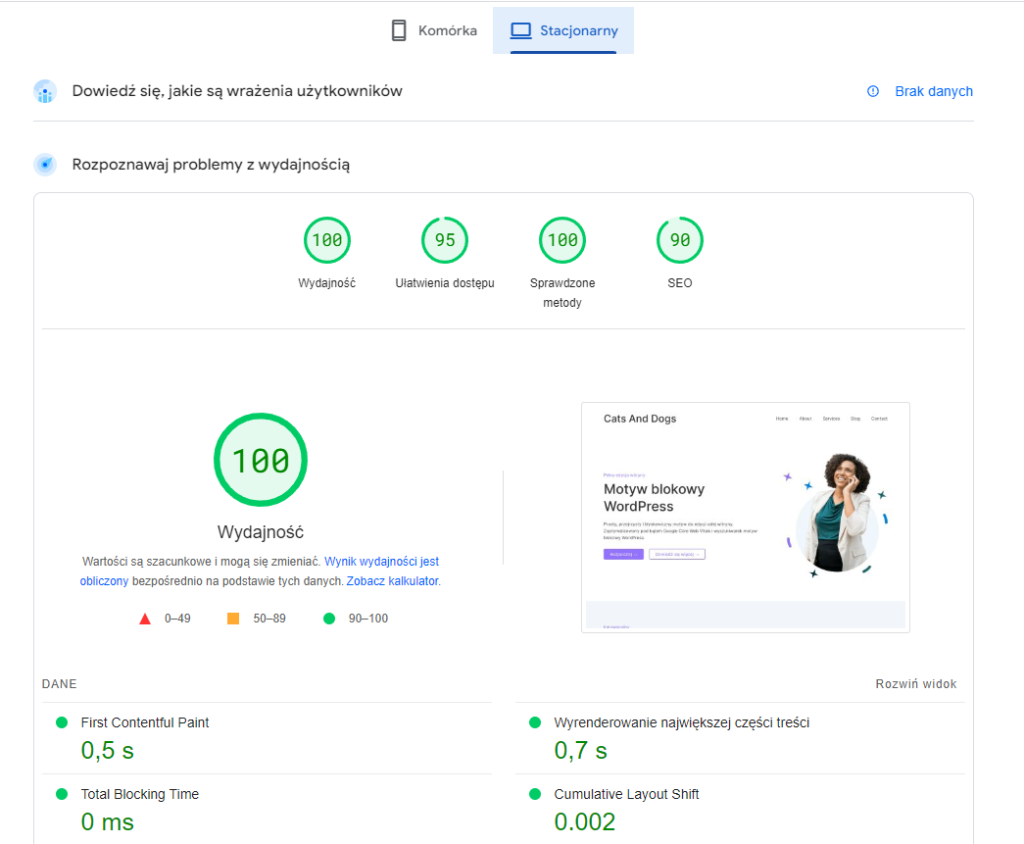1024x844 pixels.
Task: Open Wynik wydajności jest obliczony link
Action: point(381,562)
